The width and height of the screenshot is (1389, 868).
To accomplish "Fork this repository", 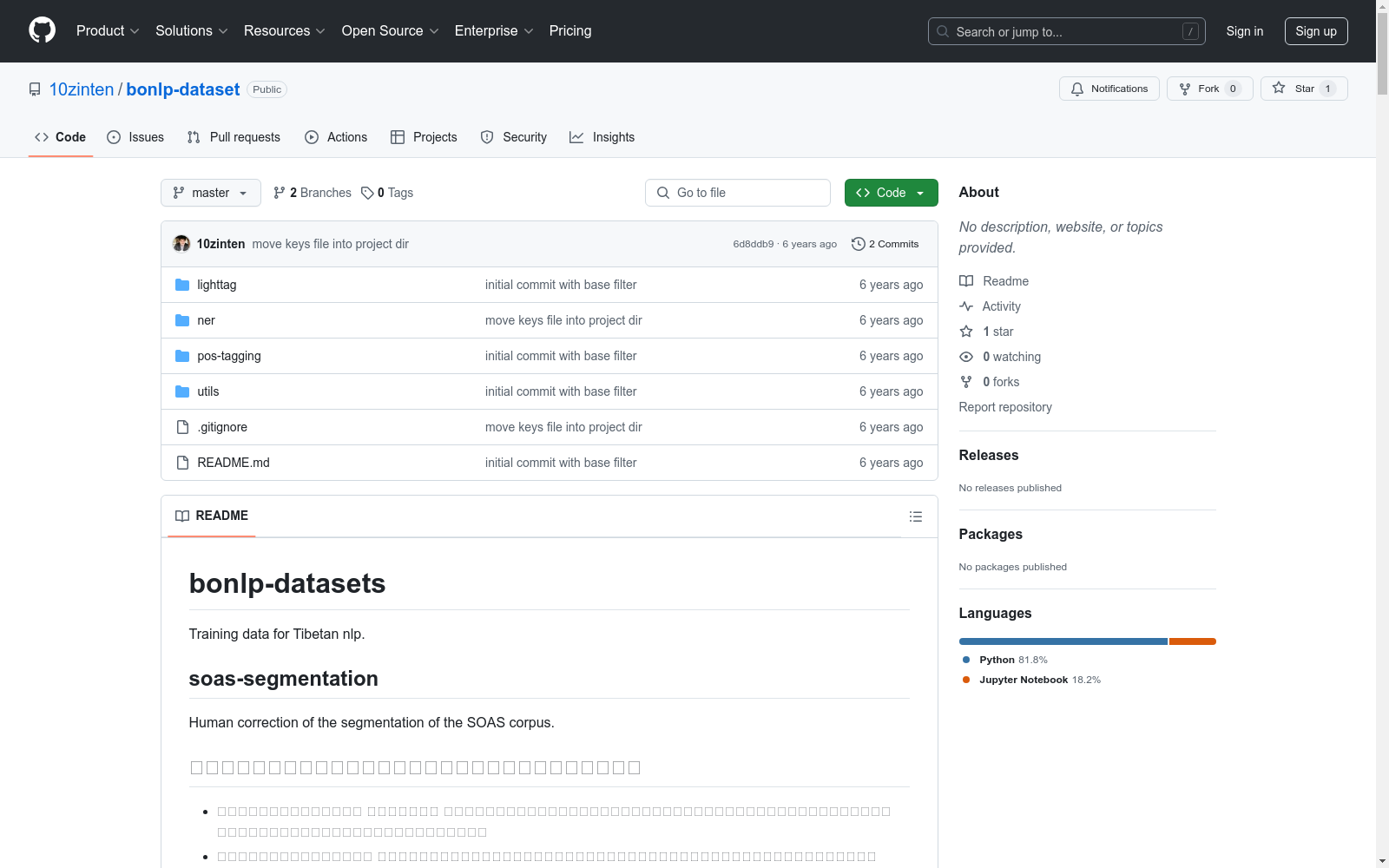I will point(1210,89).
